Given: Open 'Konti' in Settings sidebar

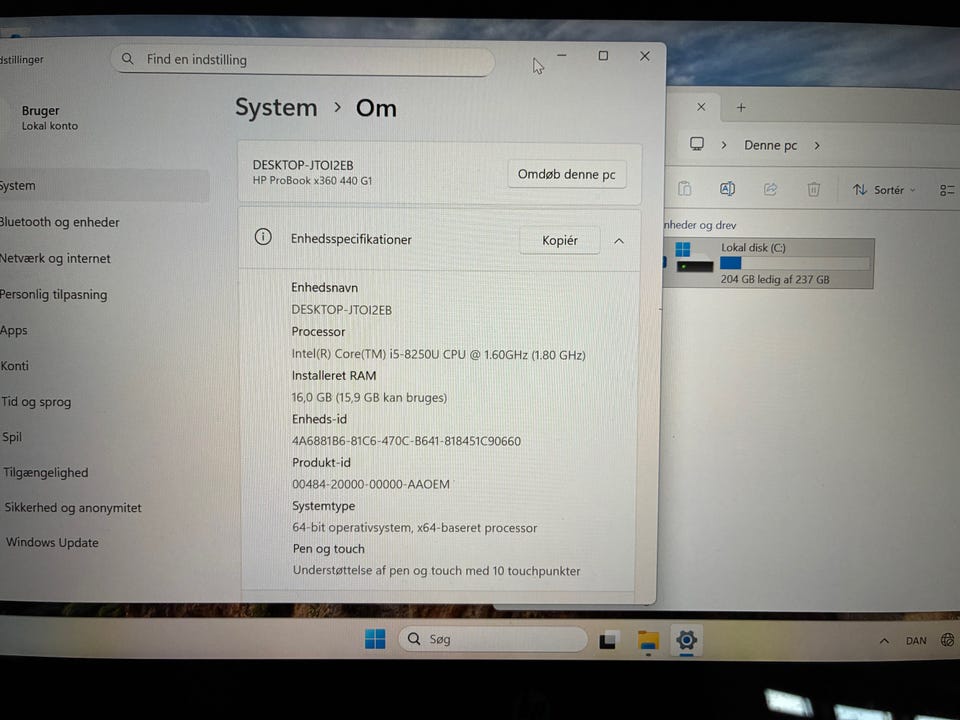Looking at the screenshot, I should coord(15,366).
